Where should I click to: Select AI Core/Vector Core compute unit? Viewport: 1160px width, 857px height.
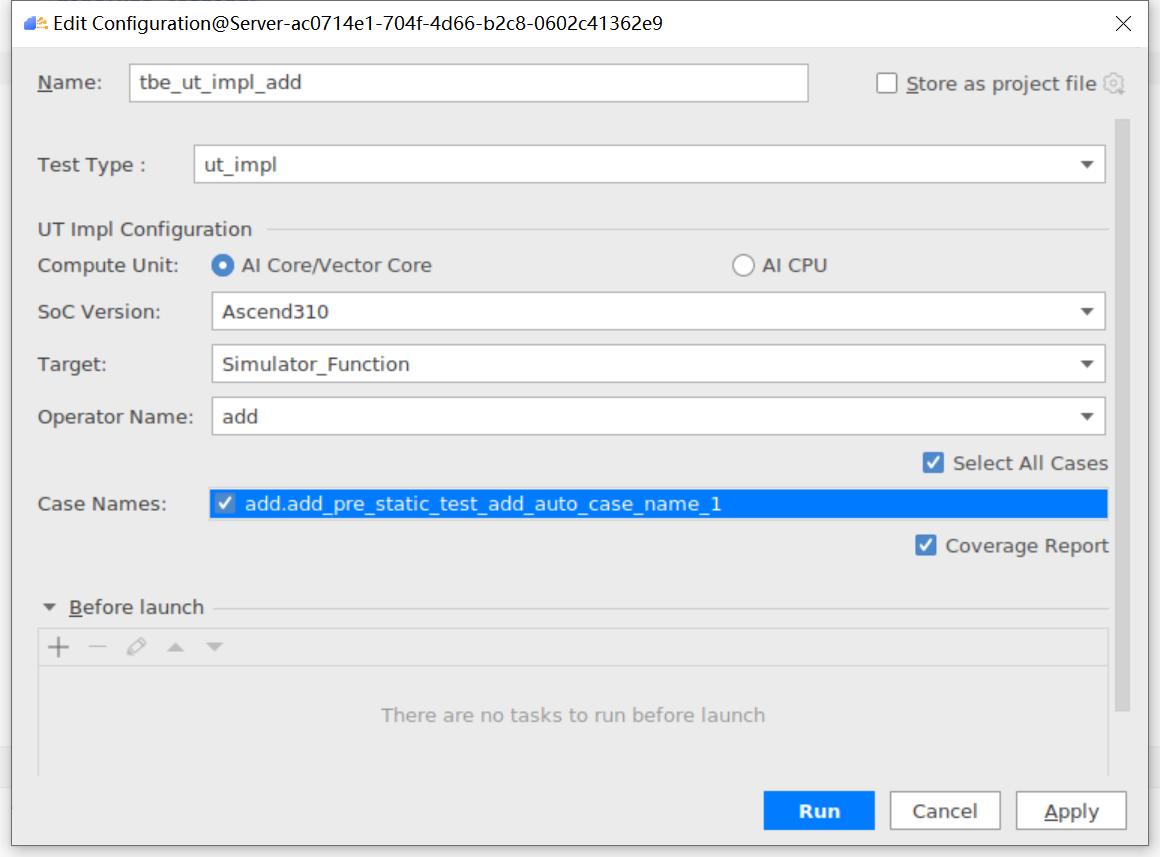click(223, 265)
